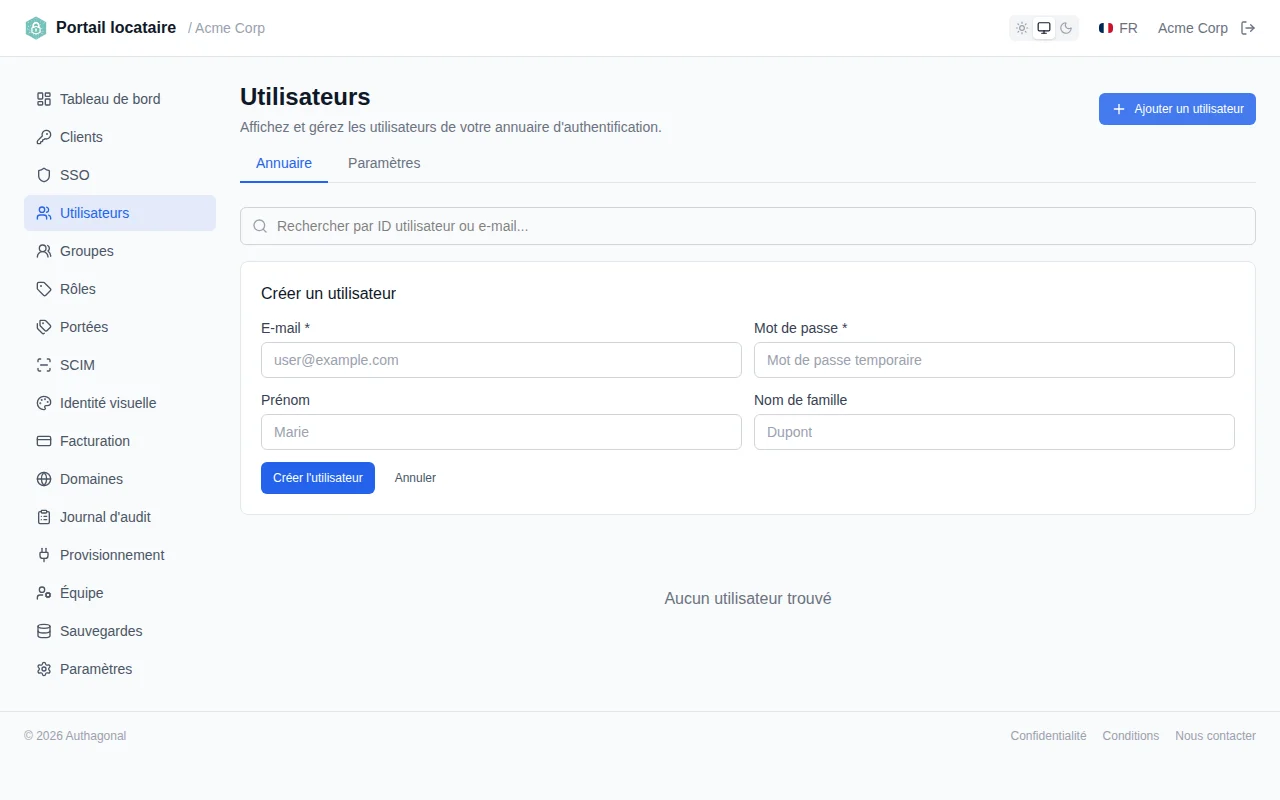The image size is (1280, 800).
Task: Go to Clients in sidebar
Action: coord(120,137)
